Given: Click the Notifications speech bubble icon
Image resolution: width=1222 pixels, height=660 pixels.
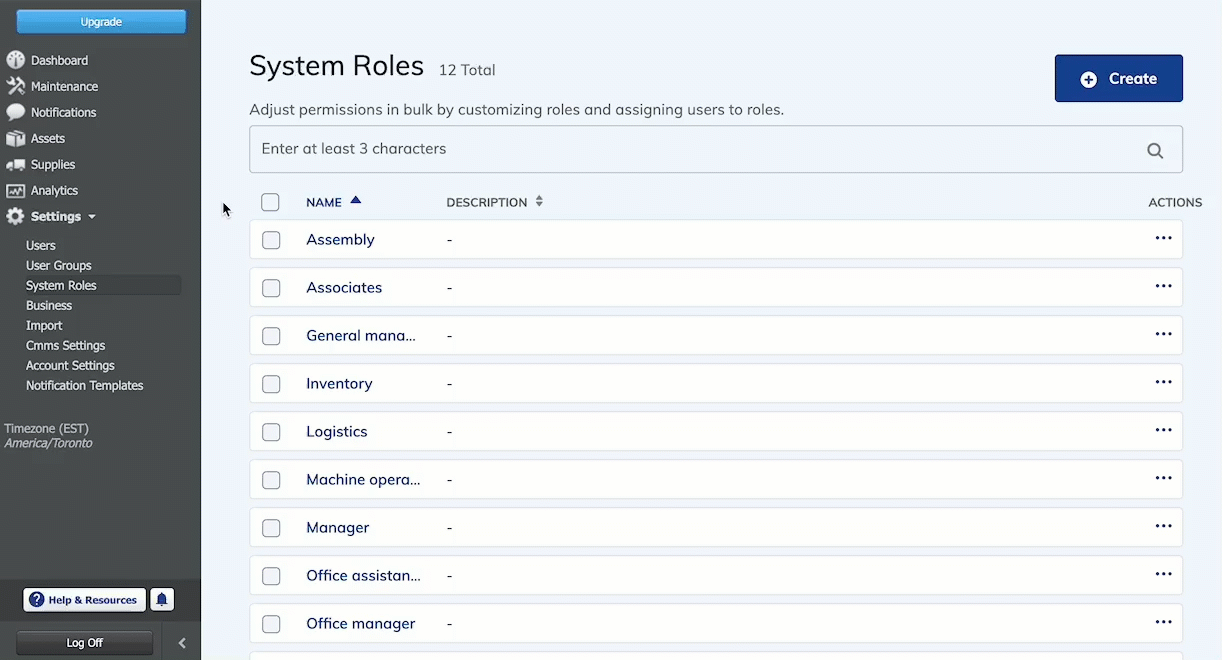Looking at the screenshot, I should 15,112.
